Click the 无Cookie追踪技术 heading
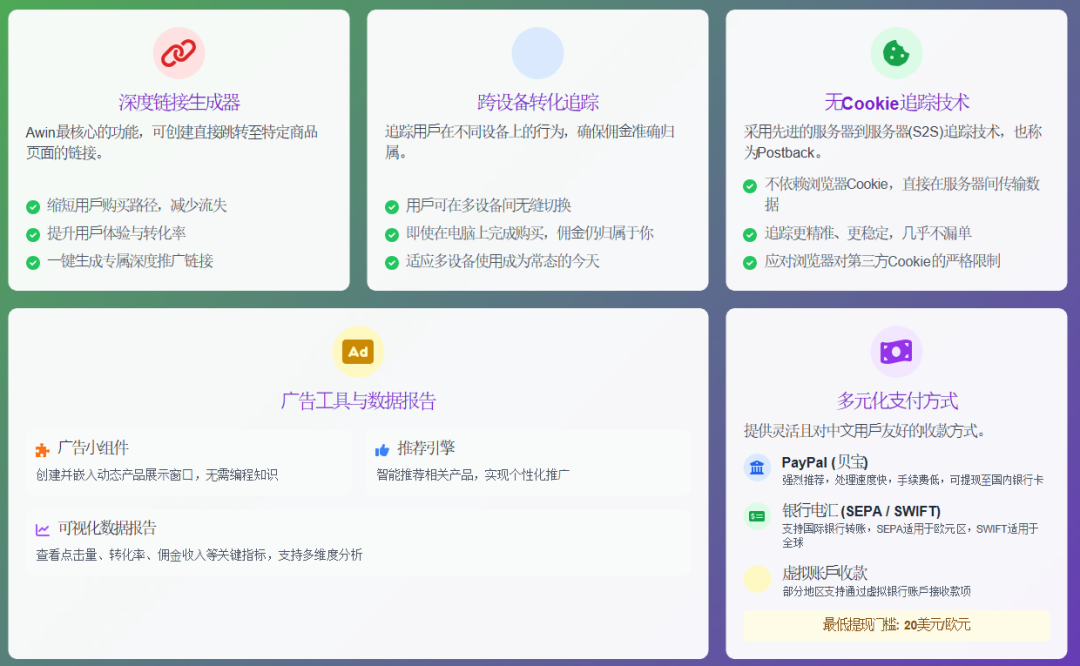1080x666 pixels. [x=896, y=102]
